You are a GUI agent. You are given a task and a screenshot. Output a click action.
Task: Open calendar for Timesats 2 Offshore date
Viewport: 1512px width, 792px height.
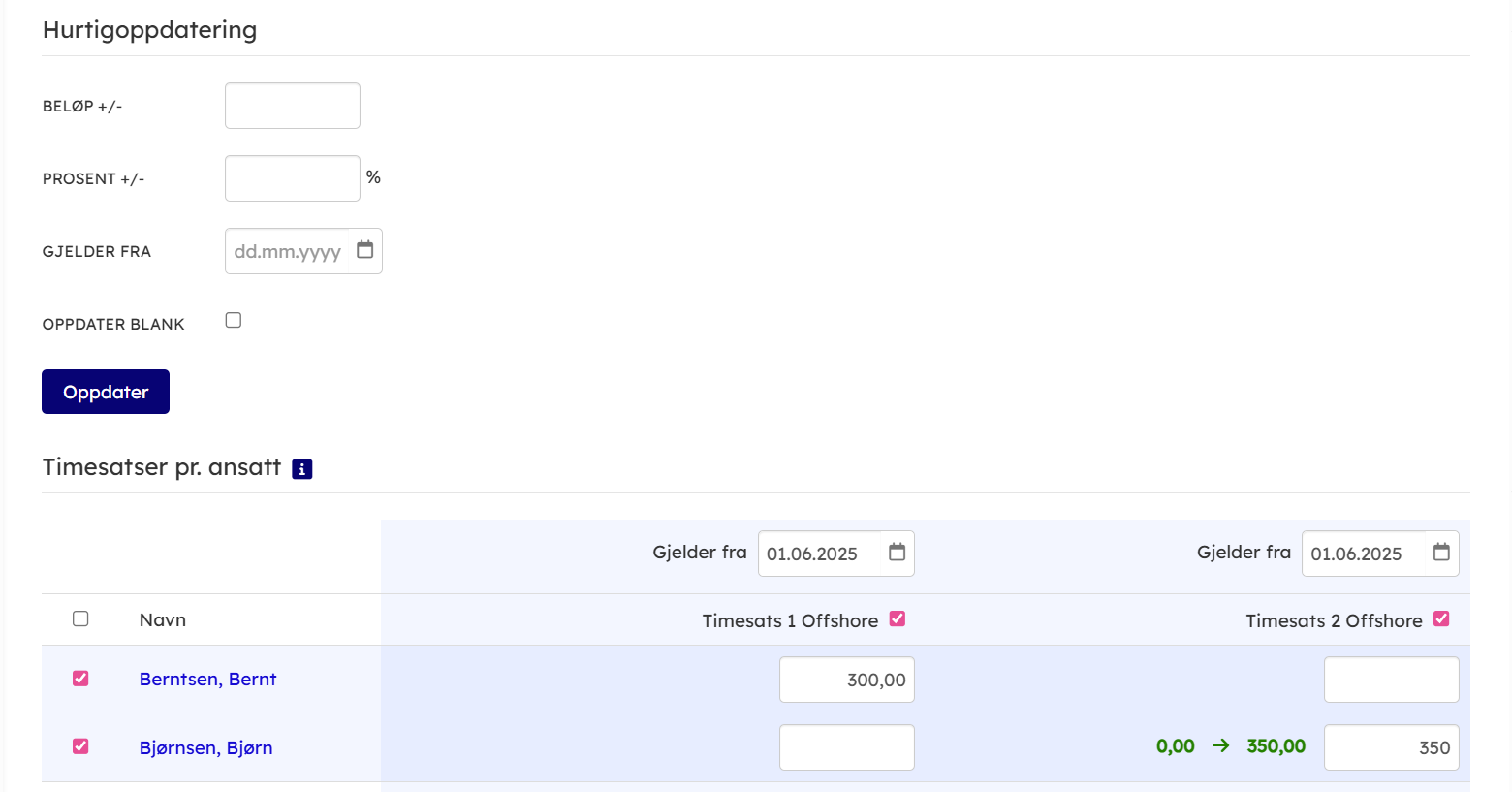click(x=1441, y=553)
